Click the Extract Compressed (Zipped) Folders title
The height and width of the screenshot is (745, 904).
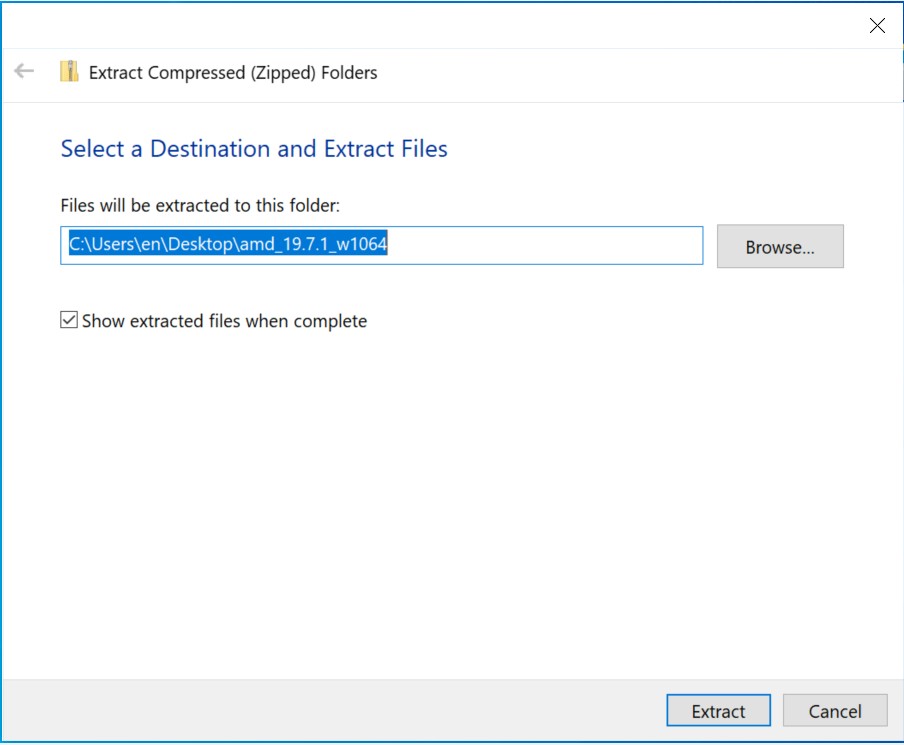click(x=233, y=73)
